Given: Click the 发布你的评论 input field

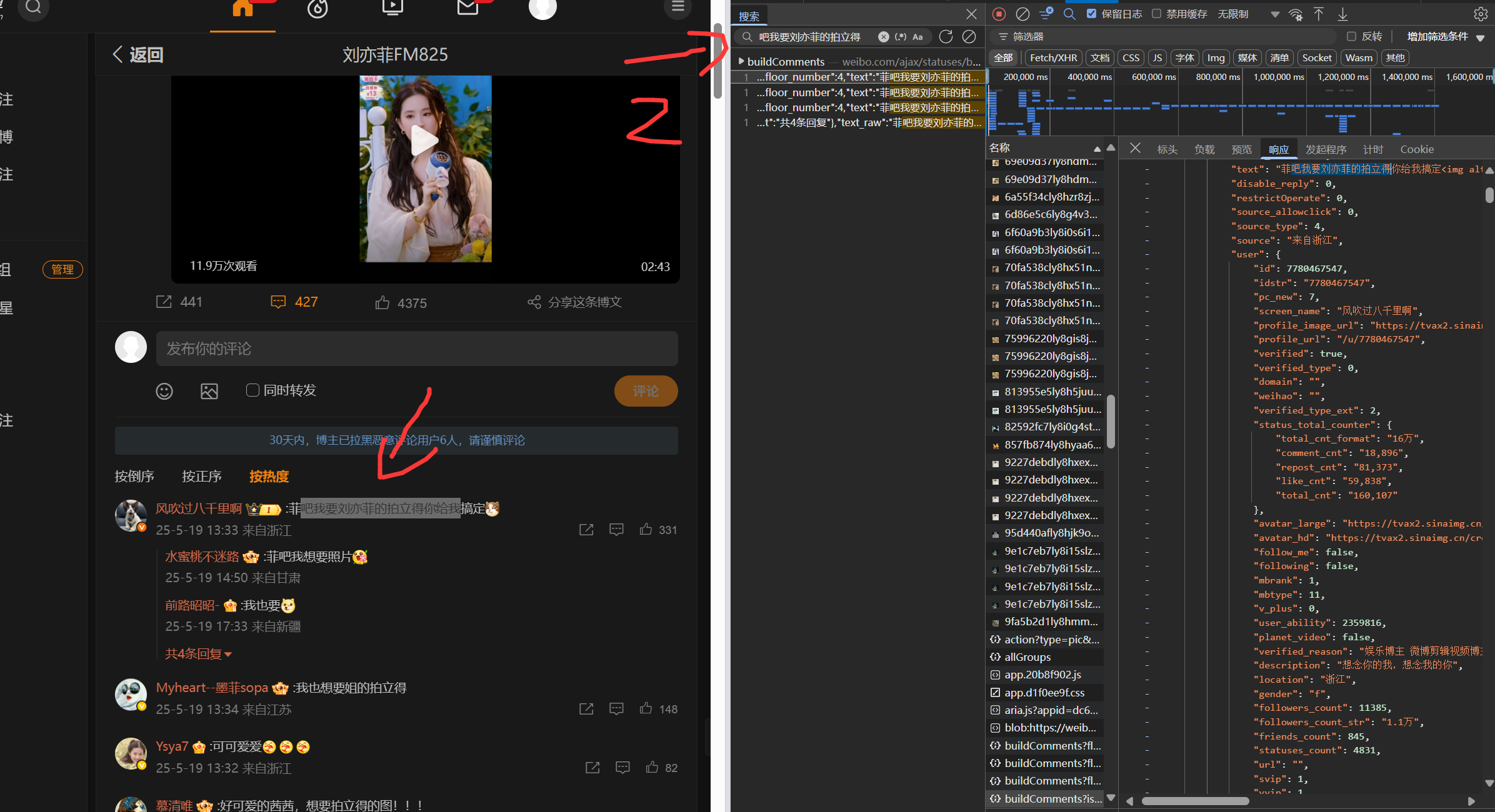Looking at the screenshot, I should coord(416,349).
